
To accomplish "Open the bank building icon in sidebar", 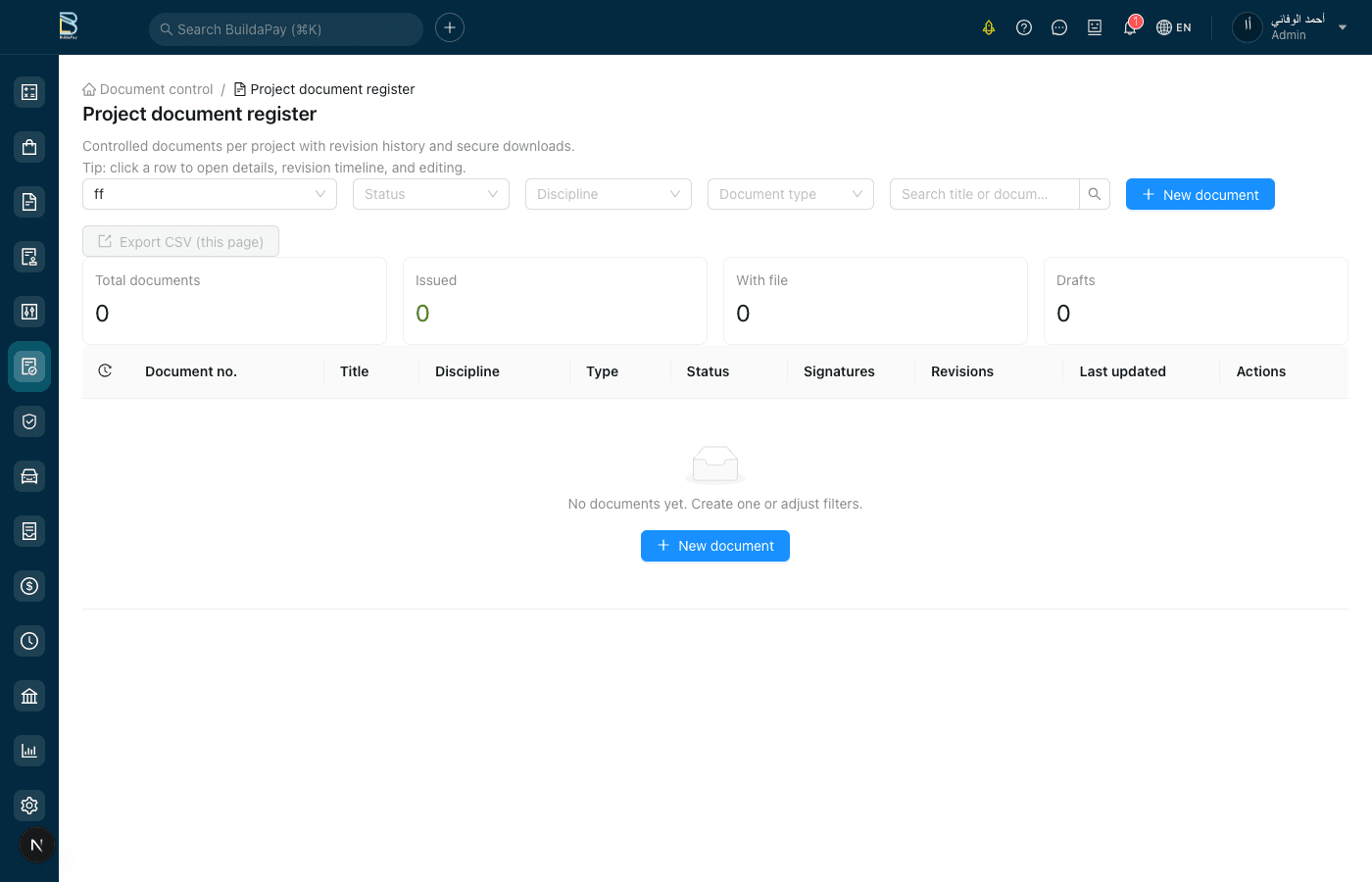I will click(29, 696).
